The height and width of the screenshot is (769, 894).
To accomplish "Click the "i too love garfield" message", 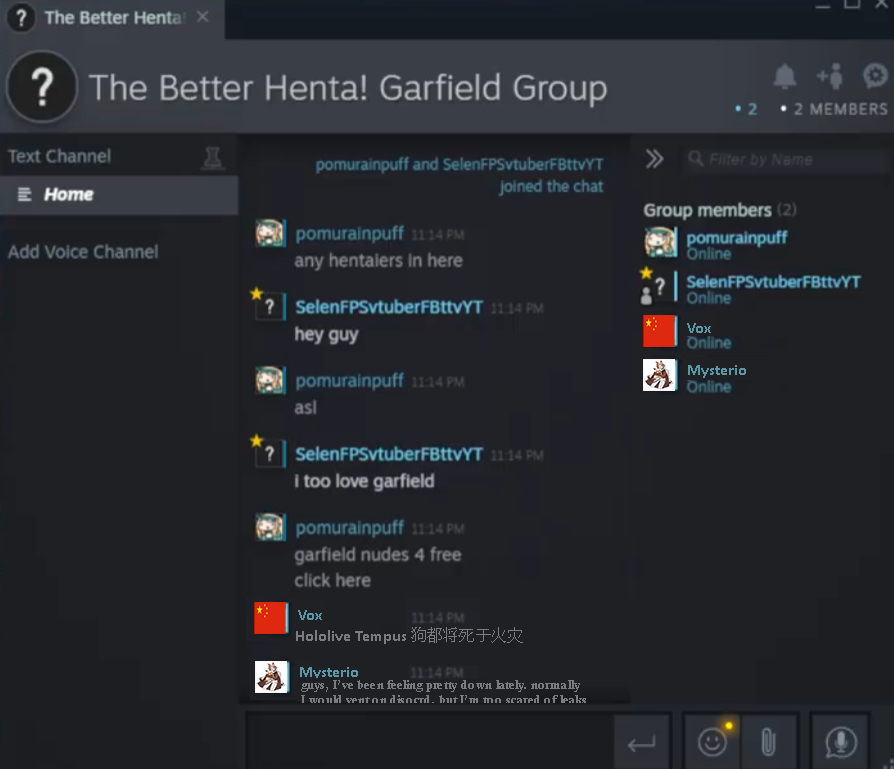I will pos(364,481).
